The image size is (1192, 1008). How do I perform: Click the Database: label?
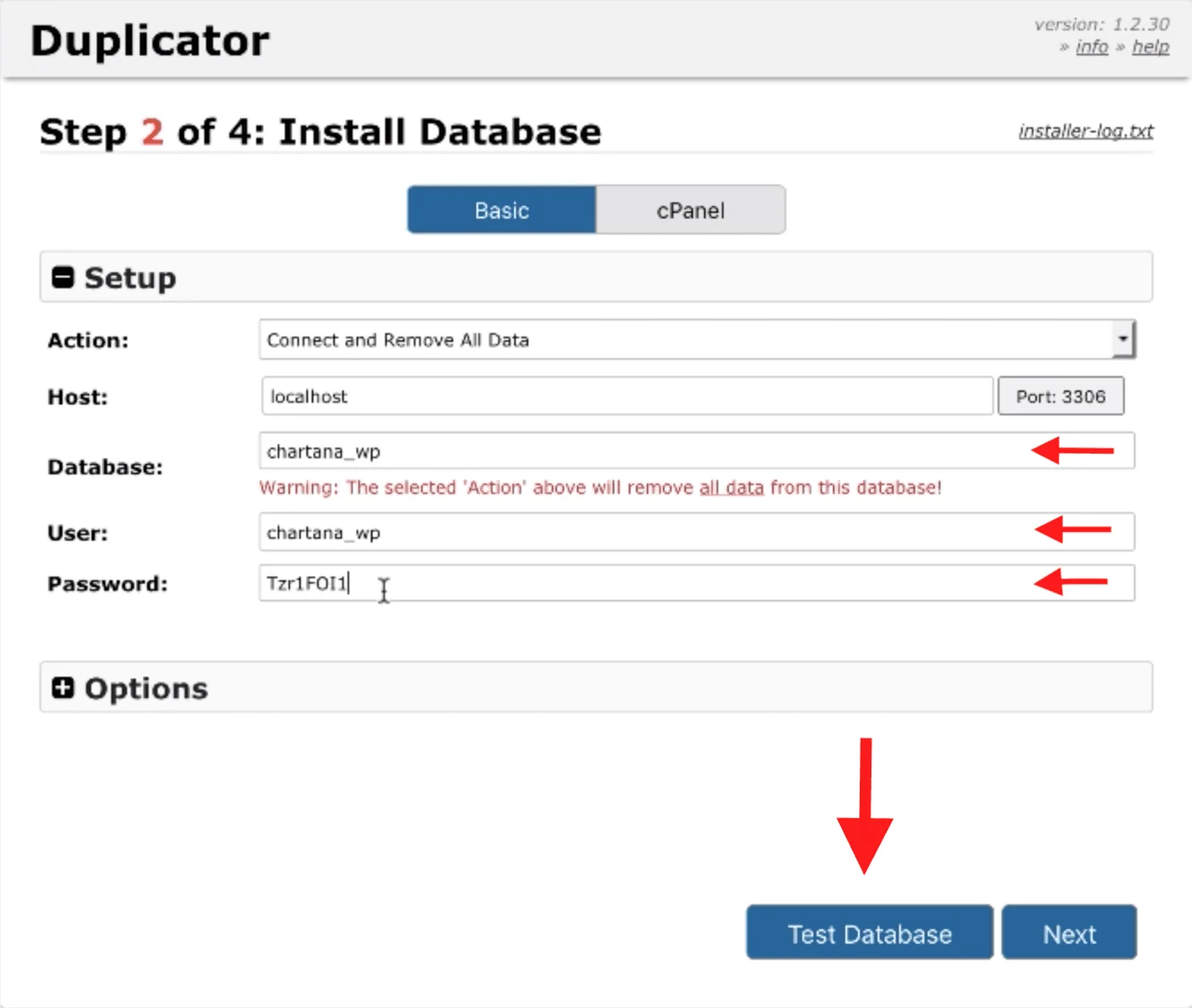click(x=105, y=467)
